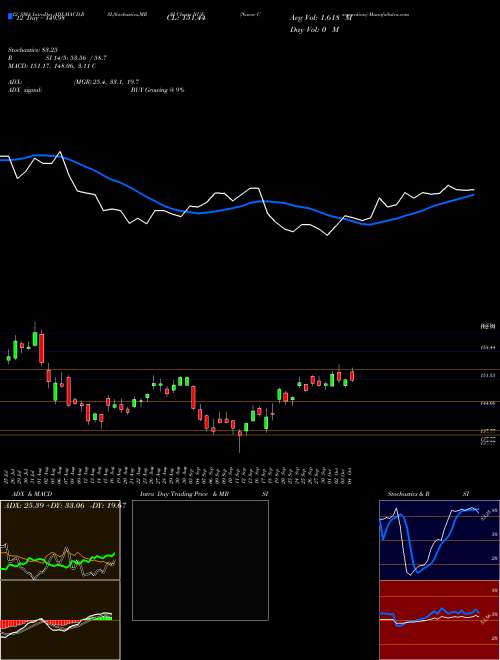The height and width of the screenshot is (660, 500).
Task: Click the 'Stochastics: 83.23' reading
Action: pyautogui.click(x=33, y=49)
